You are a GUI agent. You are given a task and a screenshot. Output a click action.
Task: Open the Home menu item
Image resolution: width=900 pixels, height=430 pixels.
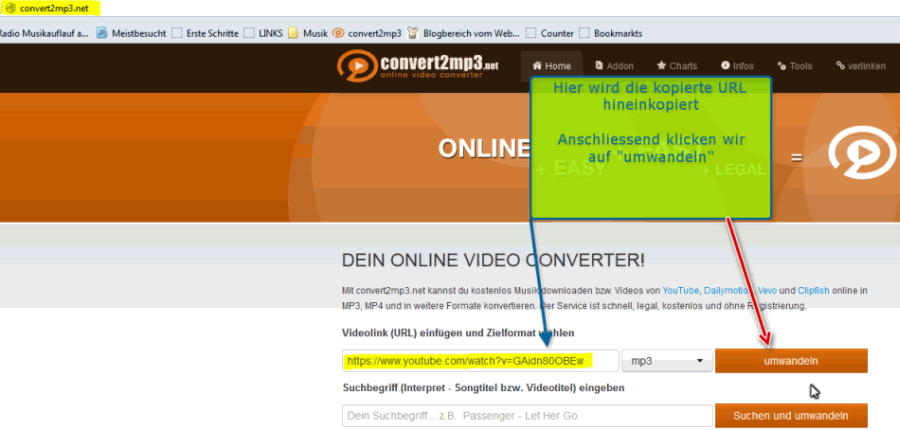[552, 66]
